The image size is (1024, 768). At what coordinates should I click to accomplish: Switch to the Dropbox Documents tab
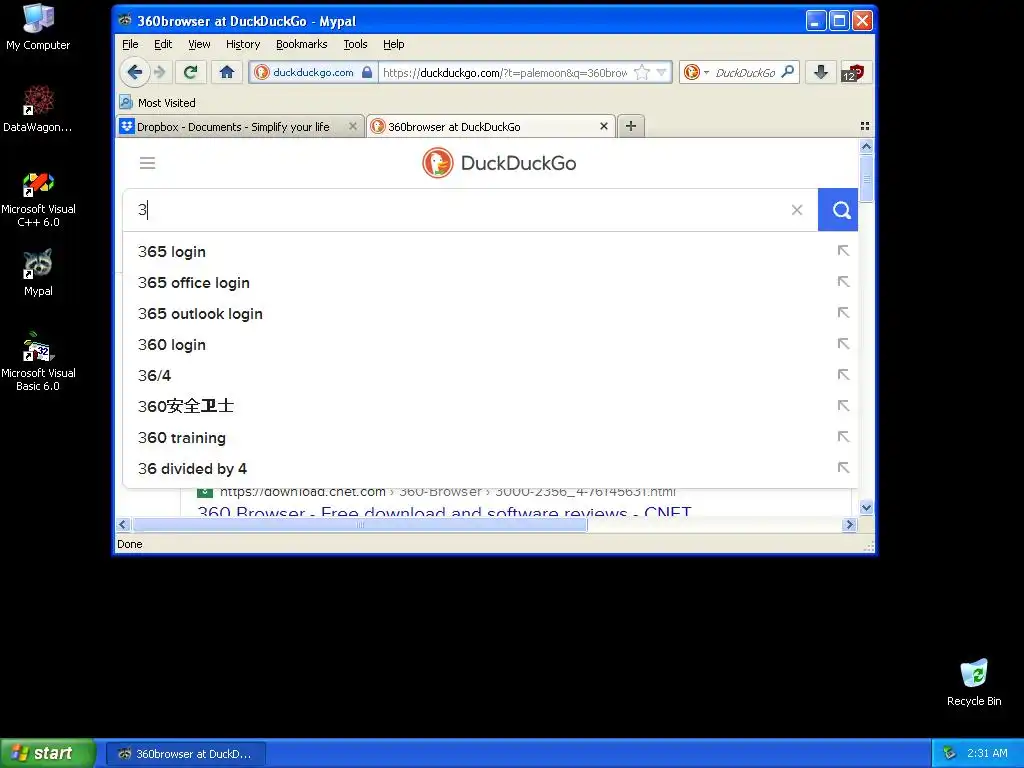(x=232, y=127)
